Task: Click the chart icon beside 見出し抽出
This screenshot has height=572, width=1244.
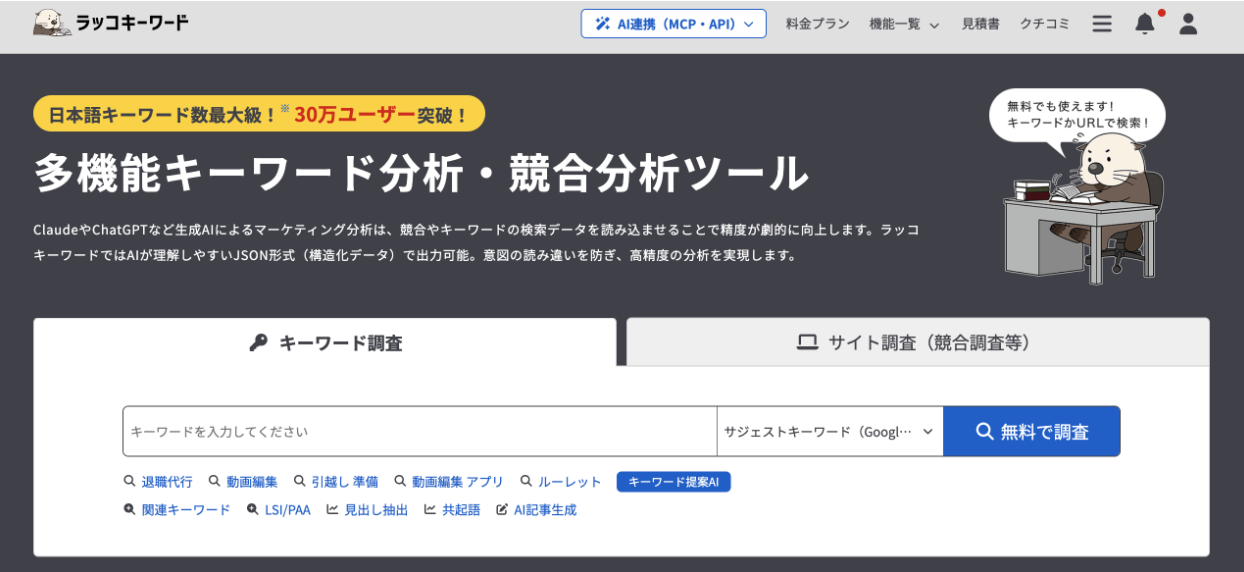Action: click(332, 509)
